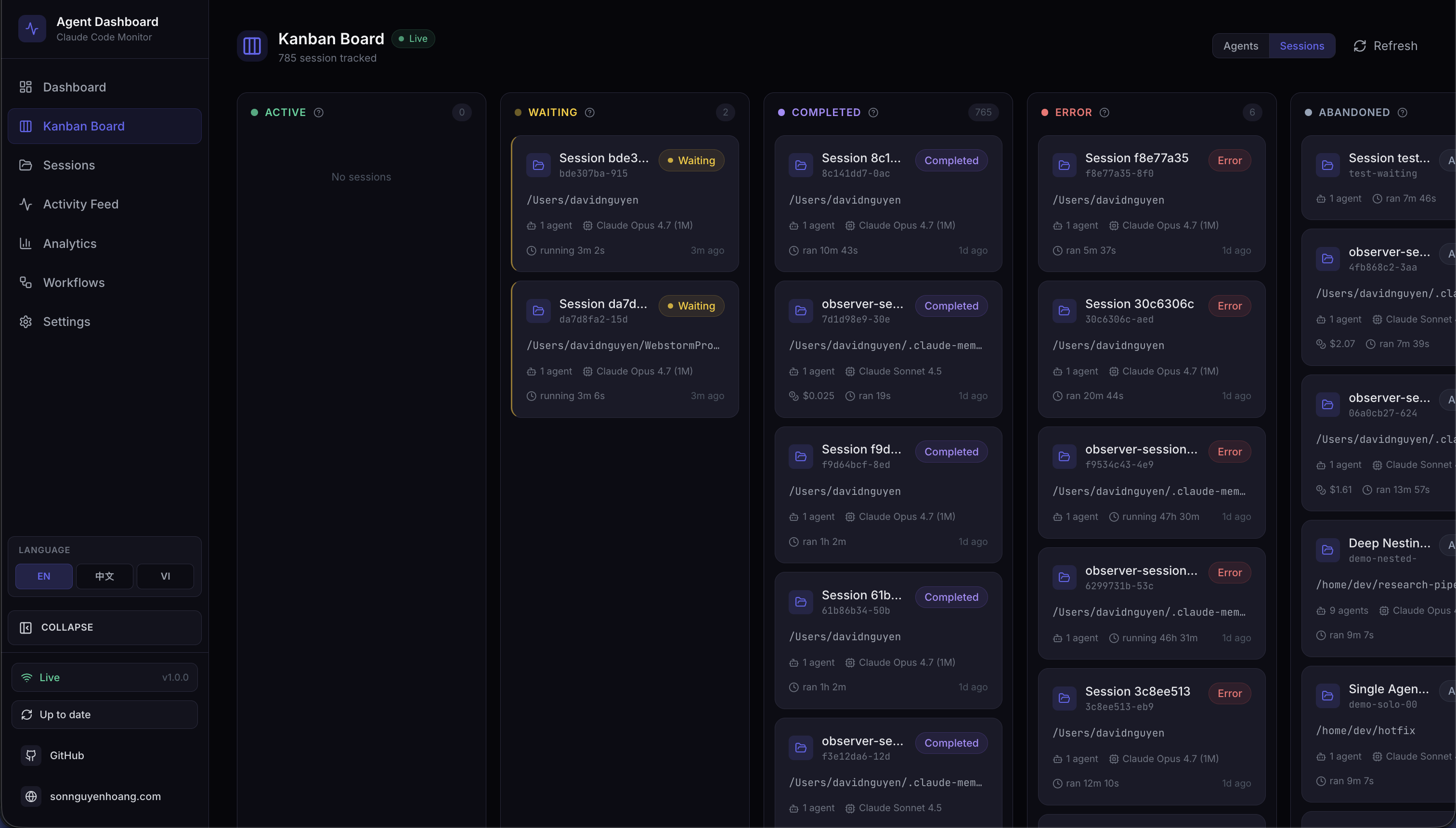Click the COMPLETED column count badge 765
Image resolution: width=1456 pixels, height=828 pixels.
pos(983,113)
